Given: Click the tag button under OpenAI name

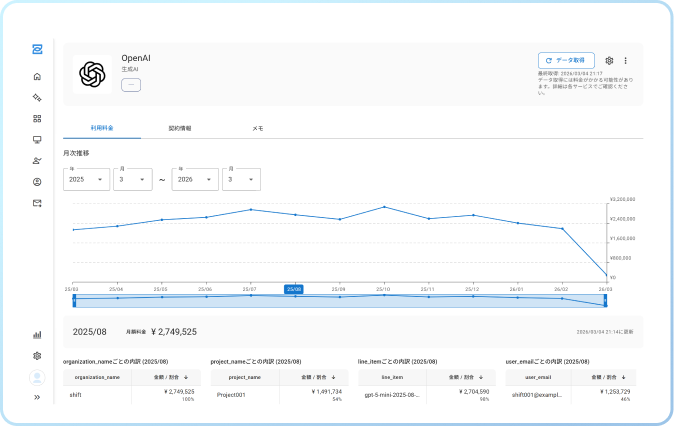Looking at the screenshot, I should (131, 85).
